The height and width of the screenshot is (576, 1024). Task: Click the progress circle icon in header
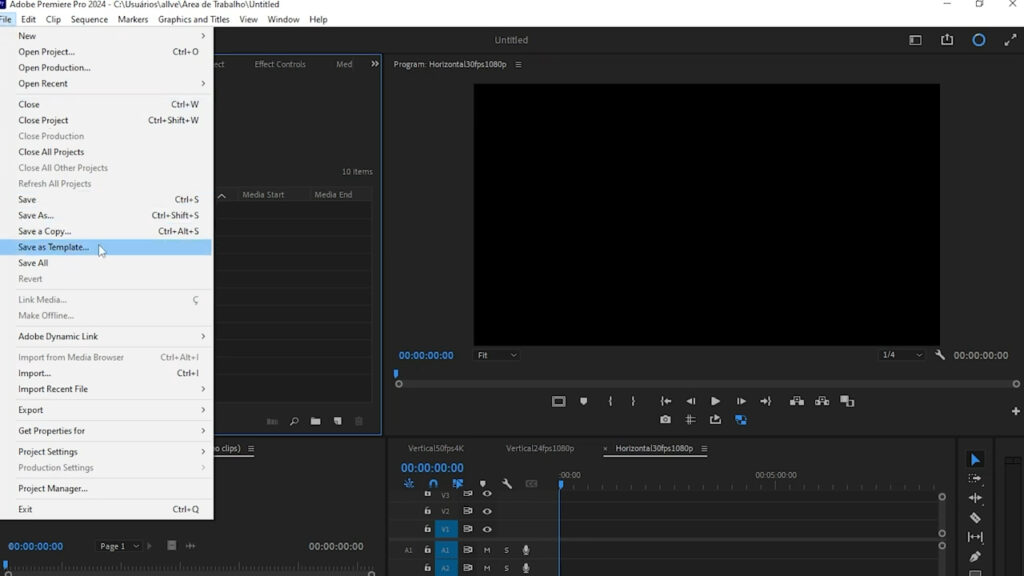(978, 40)
